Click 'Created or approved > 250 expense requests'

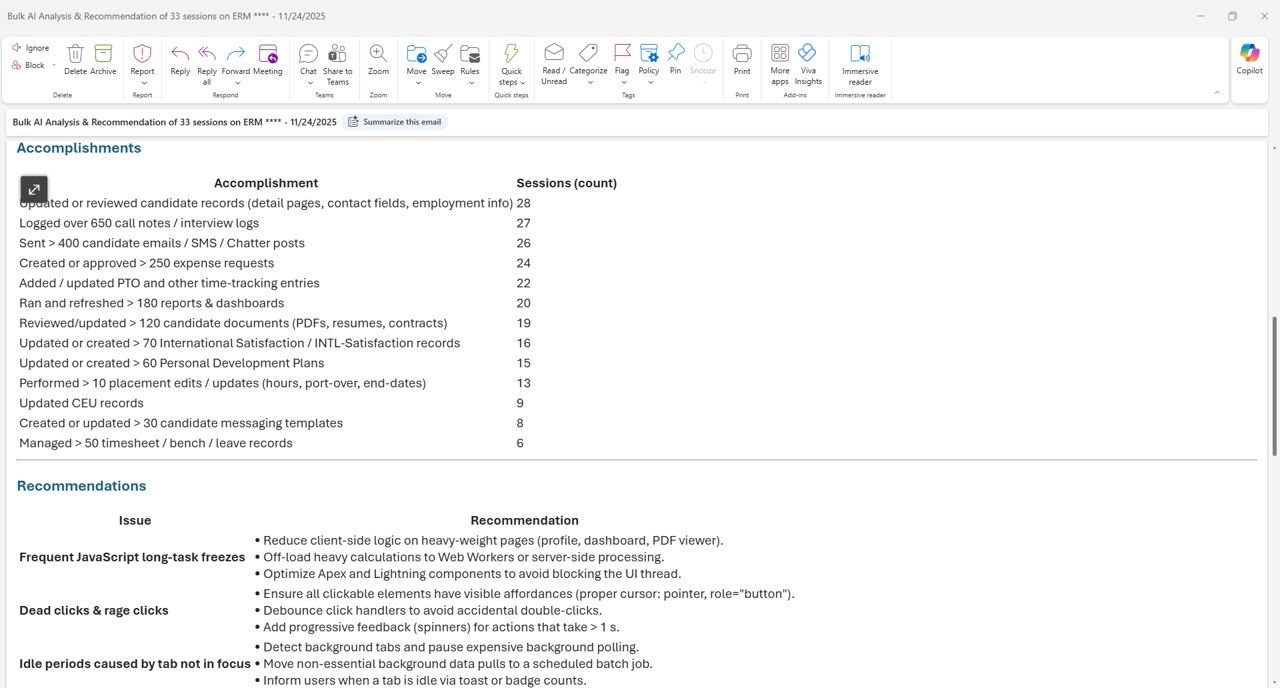pos(146,263)
